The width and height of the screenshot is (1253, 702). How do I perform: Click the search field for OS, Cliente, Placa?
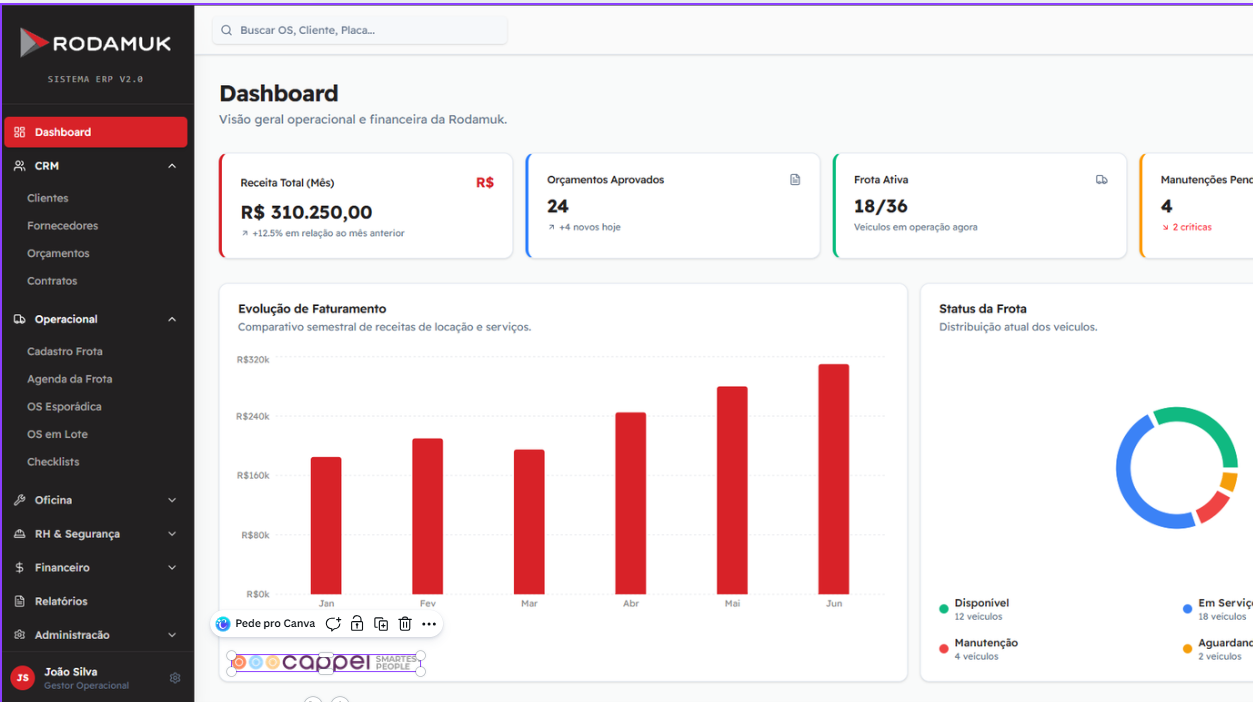tap(360, 30)
